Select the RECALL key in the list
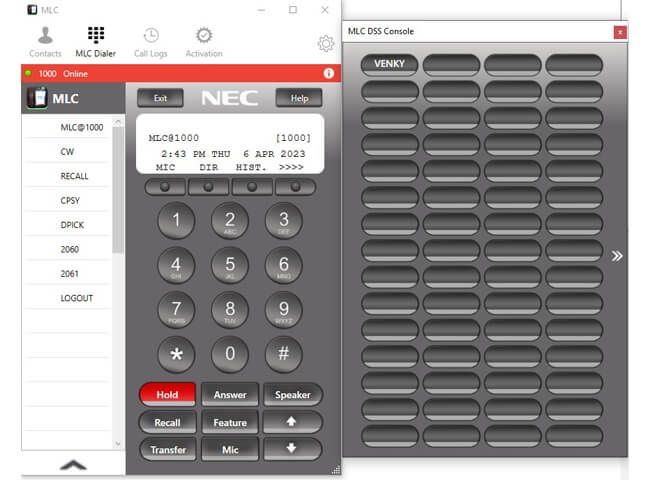The height and width of the screenshot is (500, 650). [67, 176]
